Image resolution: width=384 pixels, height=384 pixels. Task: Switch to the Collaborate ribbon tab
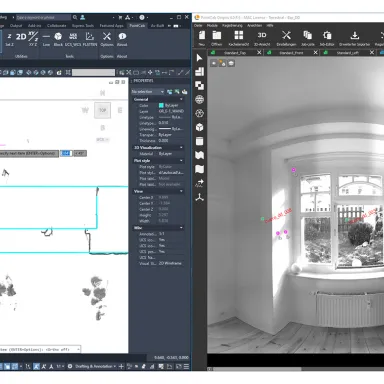(56, 26)
